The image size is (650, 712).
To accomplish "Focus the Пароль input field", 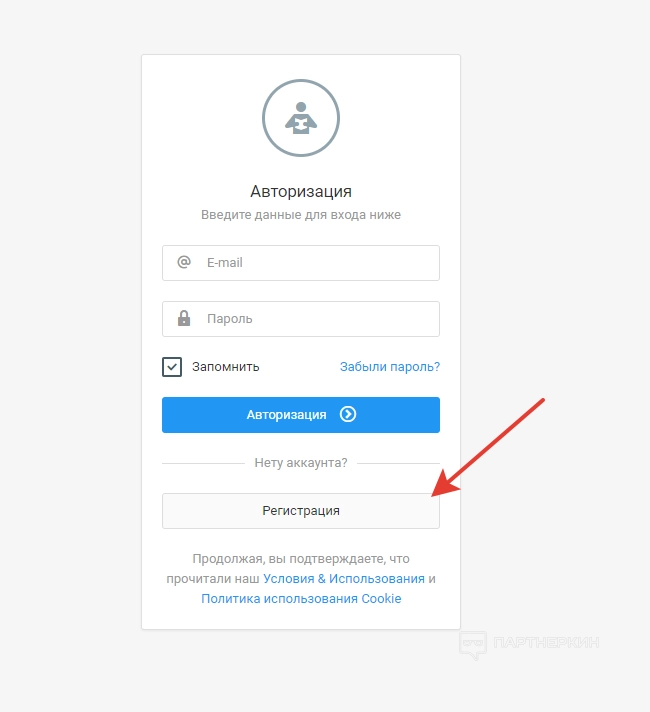I will (301, 319).
